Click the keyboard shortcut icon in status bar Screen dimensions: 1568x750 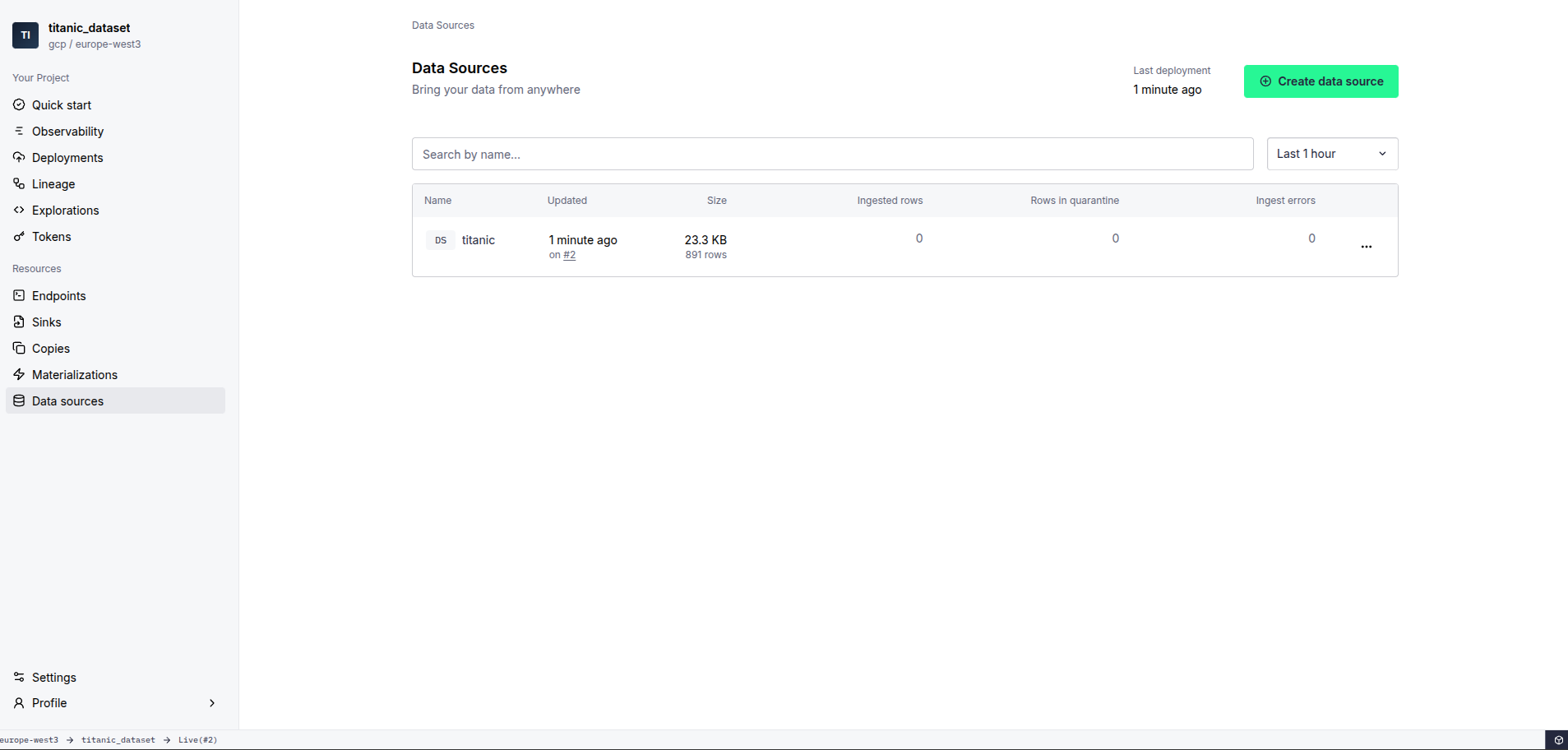1558,739
